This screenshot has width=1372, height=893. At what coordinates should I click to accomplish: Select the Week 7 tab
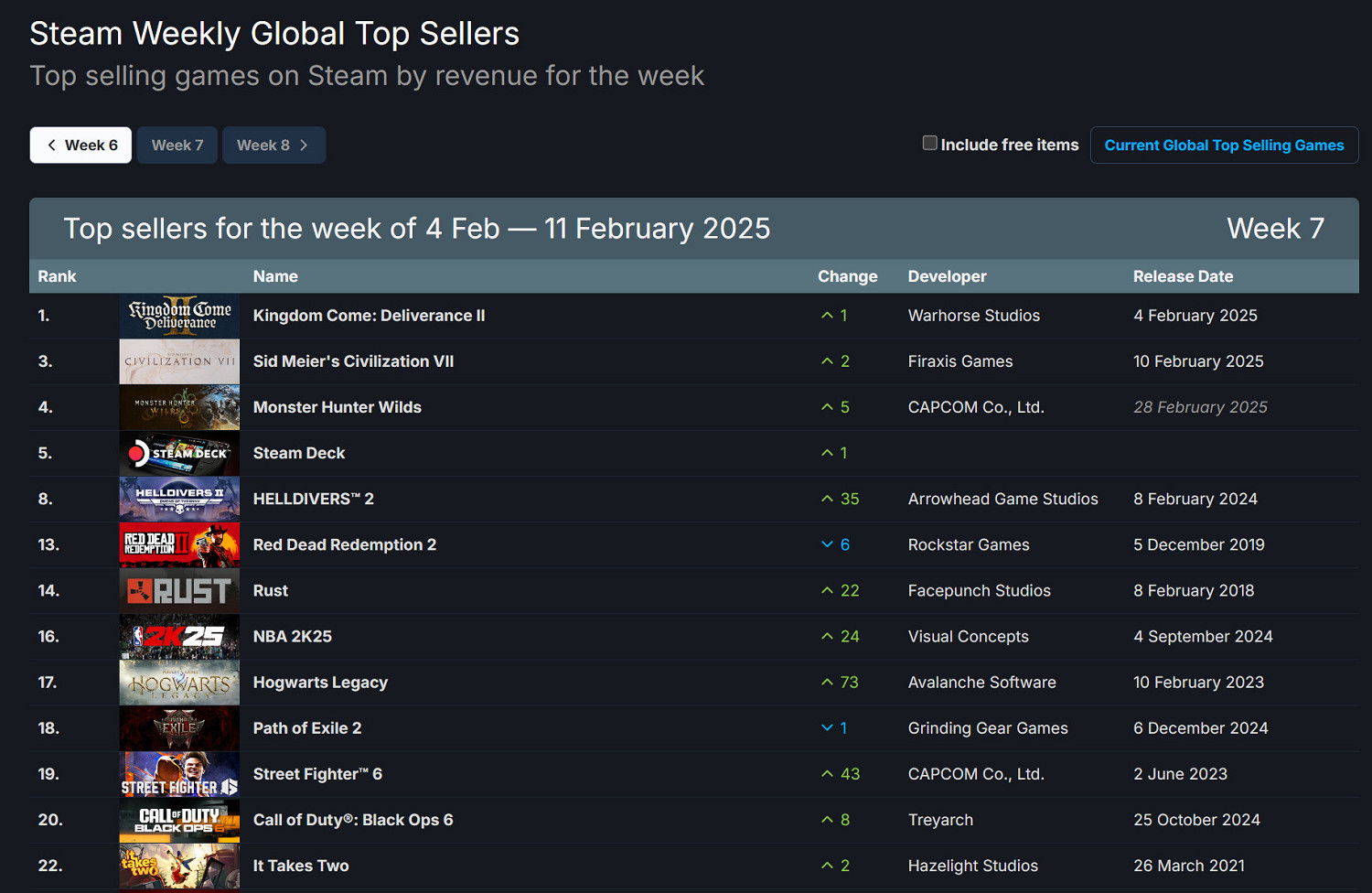click(x=177, y=145)
